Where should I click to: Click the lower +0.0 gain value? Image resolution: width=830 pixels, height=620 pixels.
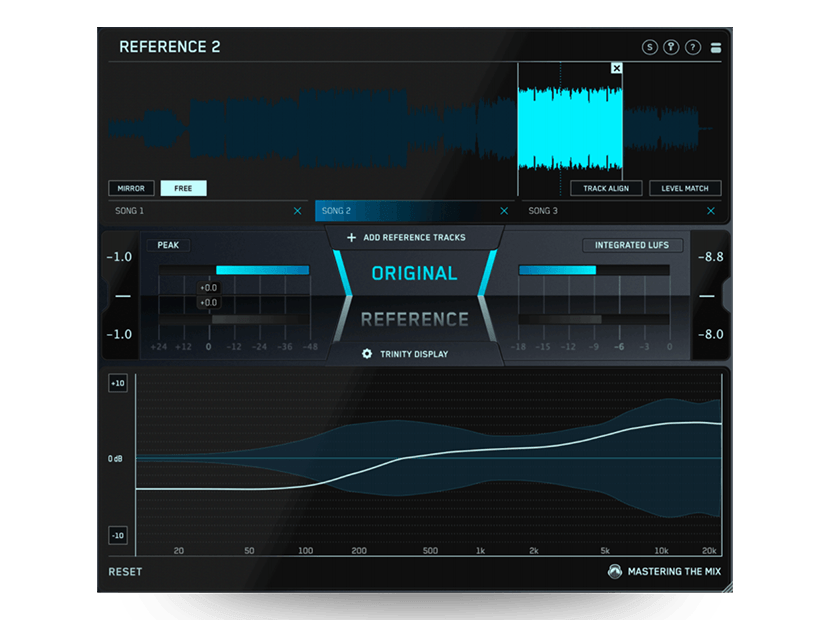pos(208,302)
